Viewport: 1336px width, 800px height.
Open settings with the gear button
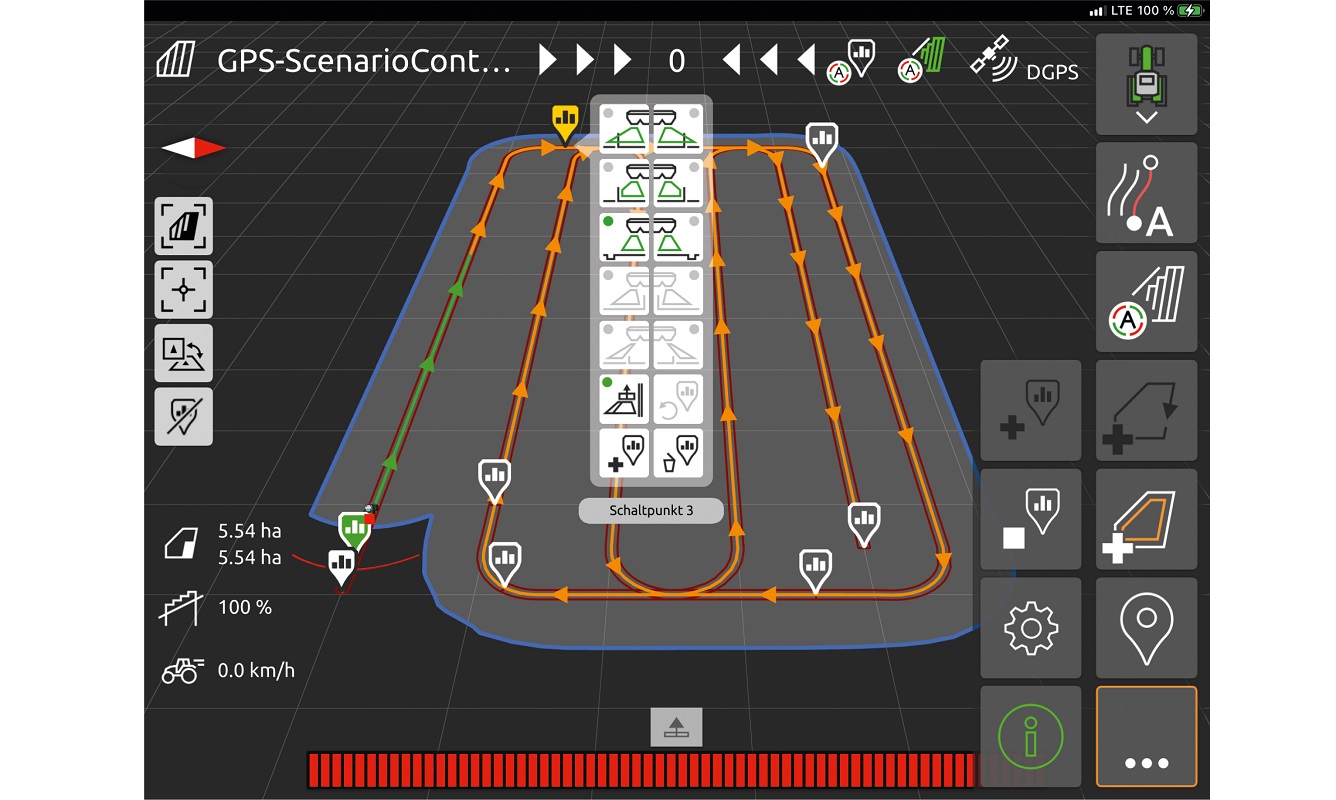(1030, 628)
